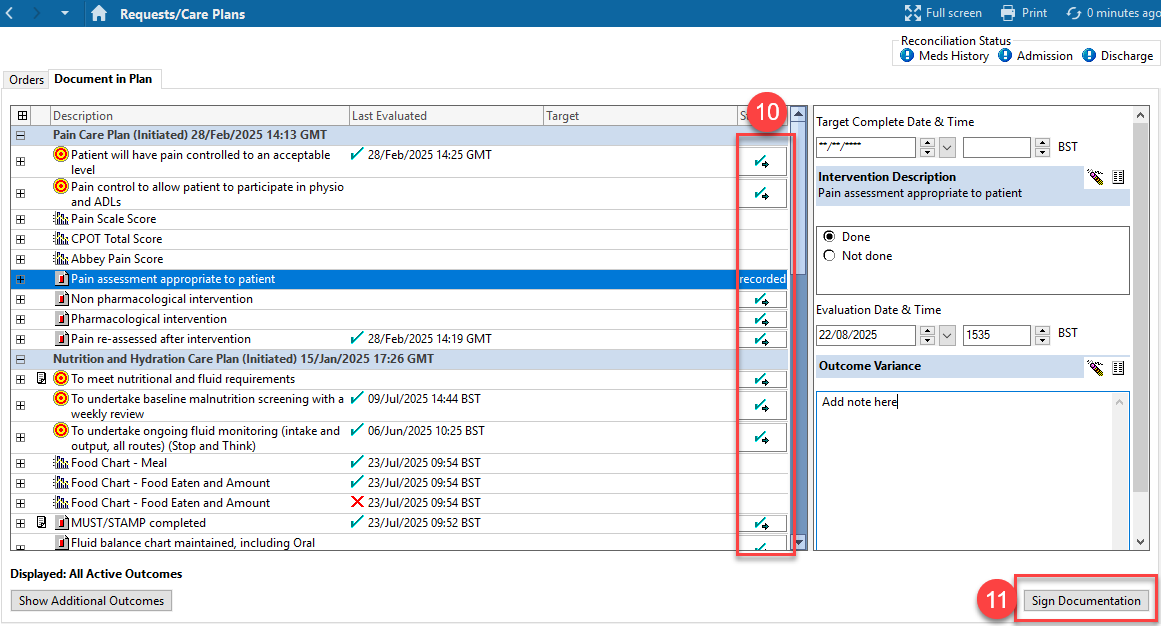Click Outcome Variance list icon

point(1118,367)
